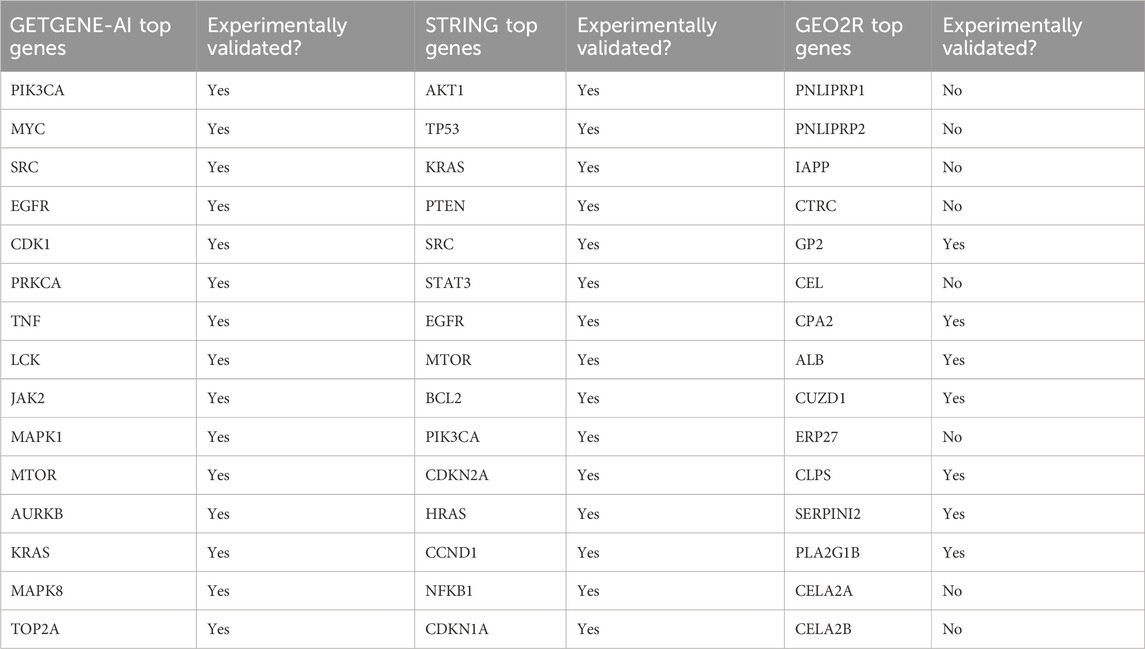This screenshot has height=649, width=1145.
Task: Select the IAPP gene cell
Action: (811, 168)
